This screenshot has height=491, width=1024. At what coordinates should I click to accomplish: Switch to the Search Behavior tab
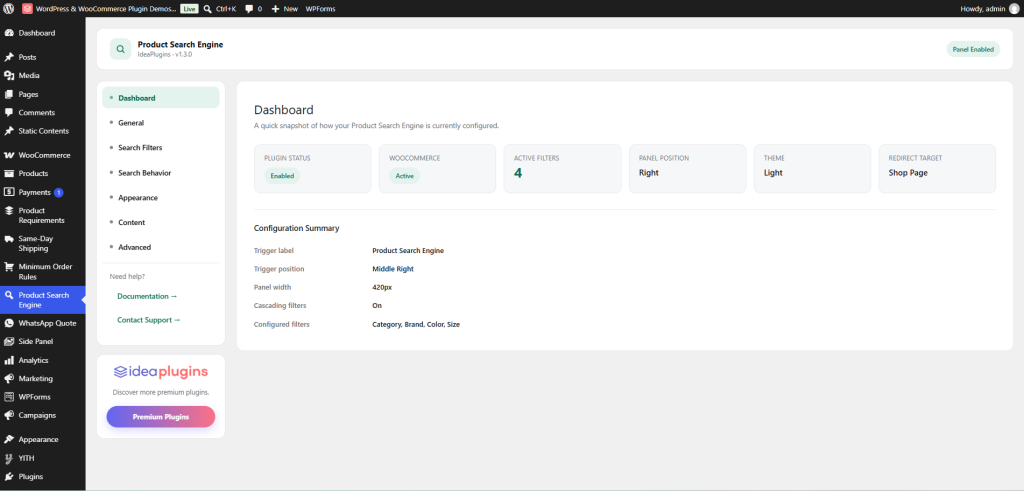point(161,173)
